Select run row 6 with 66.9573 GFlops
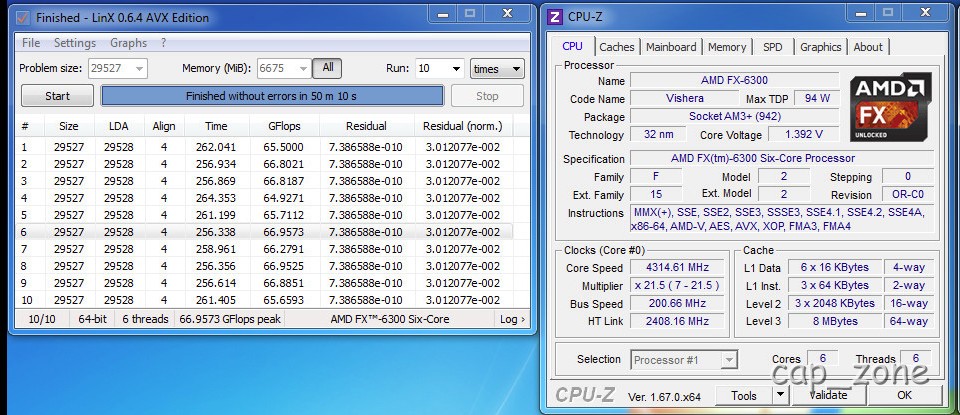Viewport: 960px width, 415px height. click(263, 232)
